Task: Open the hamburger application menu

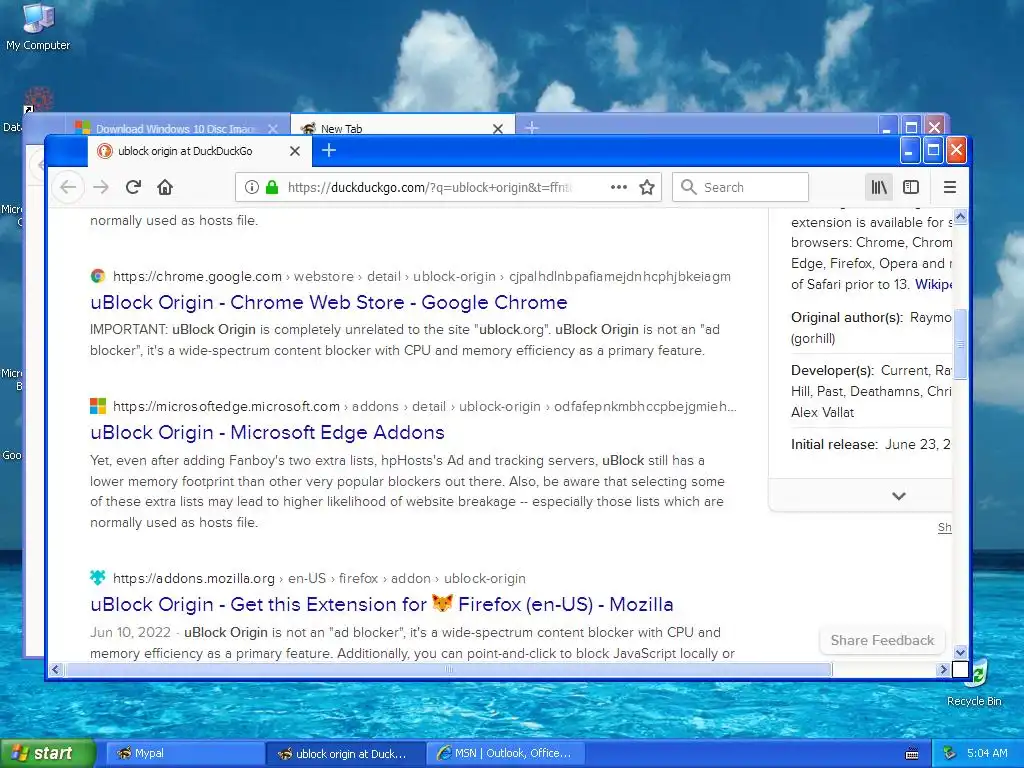Action: pos(950,187)
